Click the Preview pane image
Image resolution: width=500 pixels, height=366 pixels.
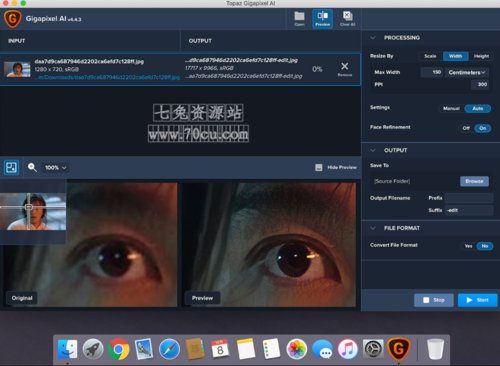[269, 245]
